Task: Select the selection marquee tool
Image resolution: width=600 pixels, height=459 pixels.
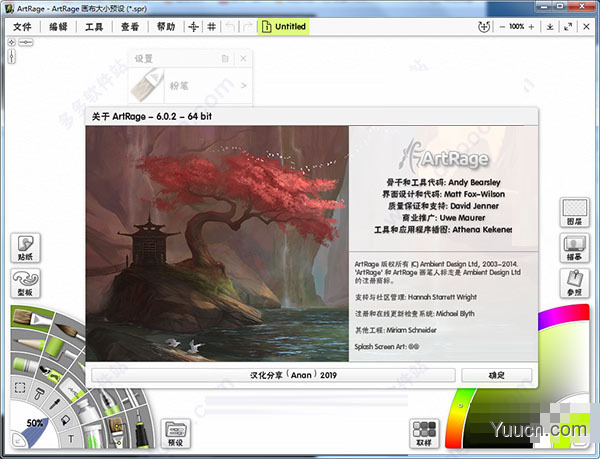Action: (x=20, y=388)
